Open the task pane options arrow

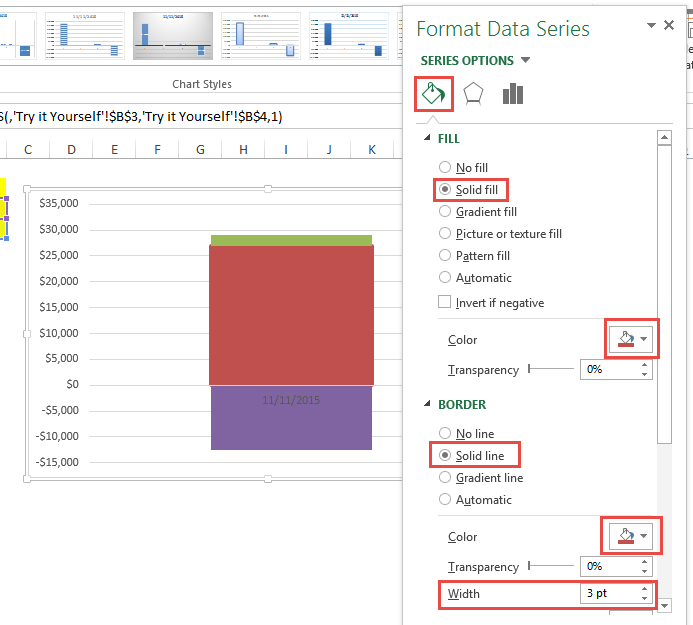651,26
